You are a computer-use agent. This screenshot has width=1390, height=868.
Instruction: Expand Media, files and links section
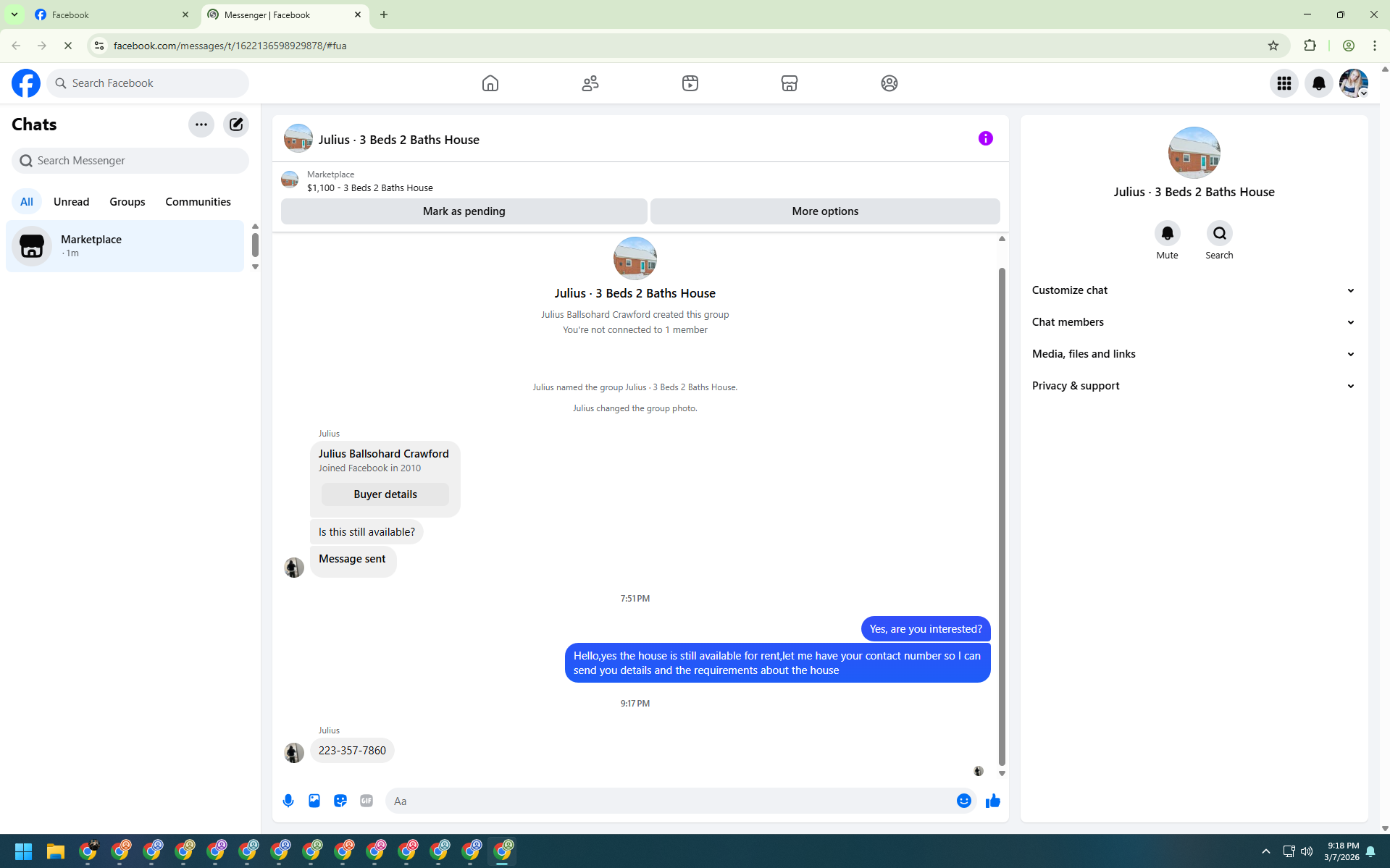(1194, 354)
